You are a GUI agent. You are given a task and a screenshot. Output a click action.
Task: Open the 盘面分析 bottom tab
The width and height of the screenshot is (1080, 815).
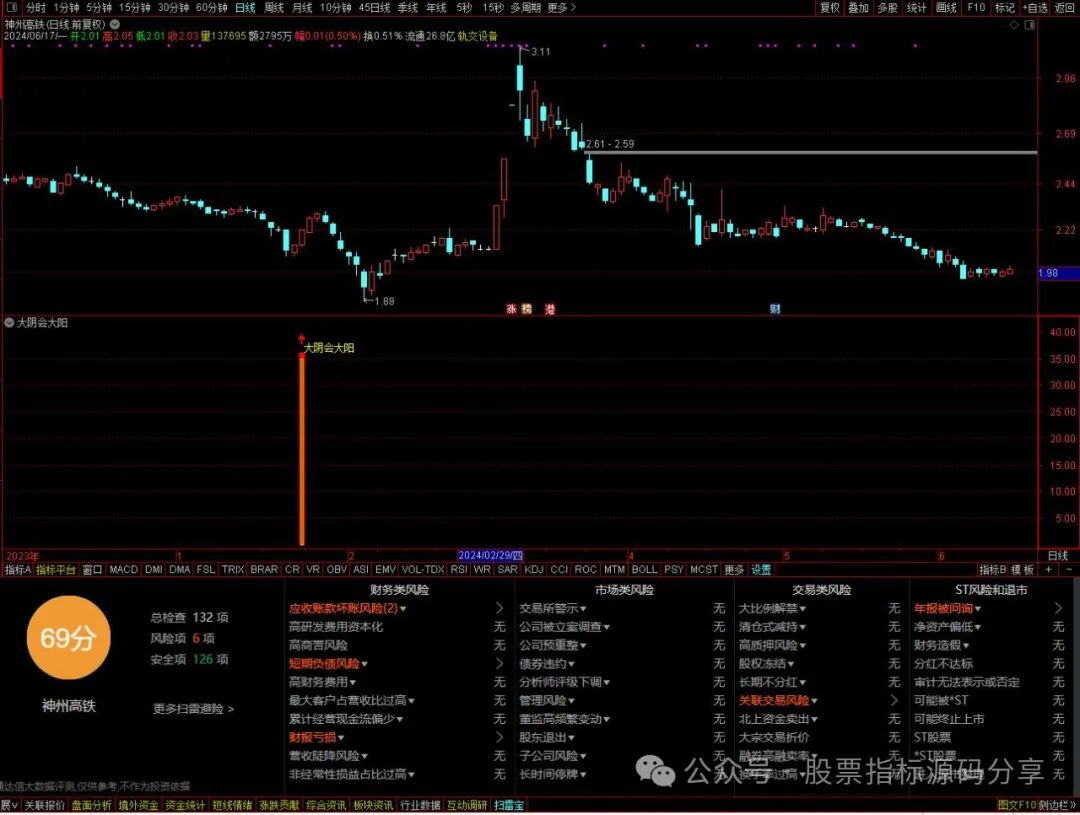[x=92, y=805]
